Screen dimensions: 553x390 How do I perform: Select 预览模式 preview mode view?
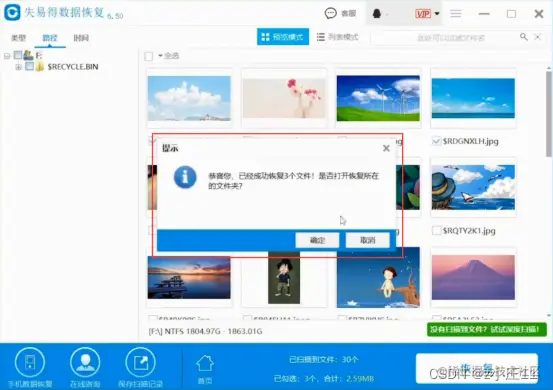[283, 37]
